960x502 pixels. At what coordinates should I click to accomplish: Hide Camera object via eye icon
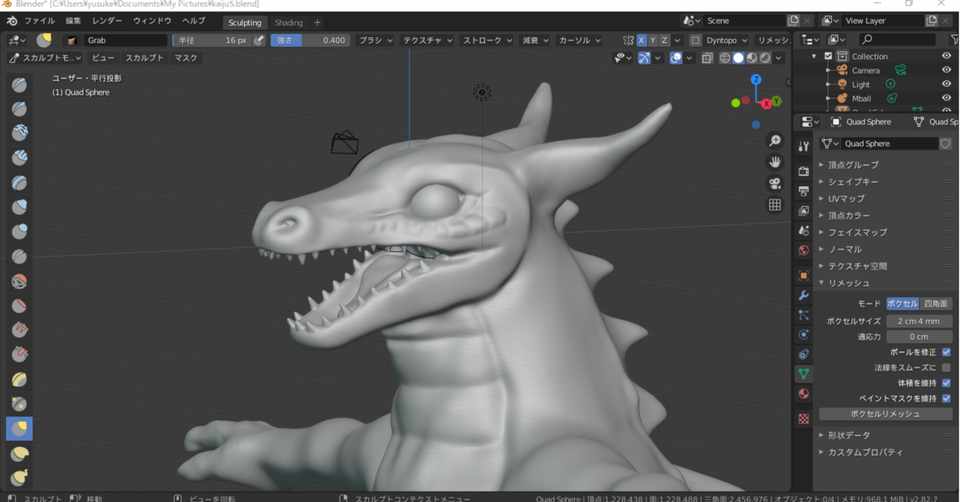pyautogui.click(x=947, y=70)
